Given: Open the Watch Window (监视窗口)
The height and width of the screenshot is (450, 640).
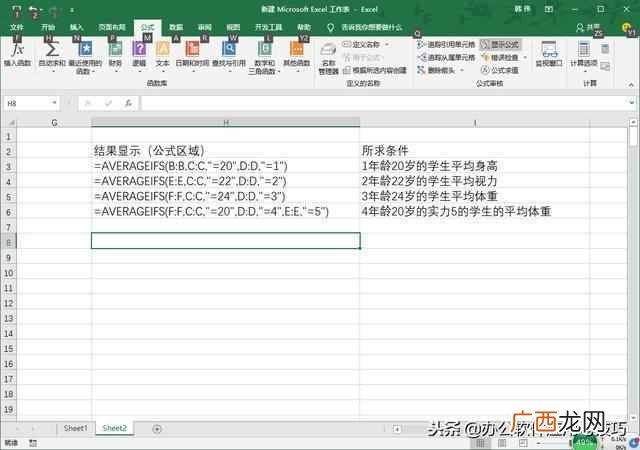Looking at the screenshot, I should click(549, 54).
